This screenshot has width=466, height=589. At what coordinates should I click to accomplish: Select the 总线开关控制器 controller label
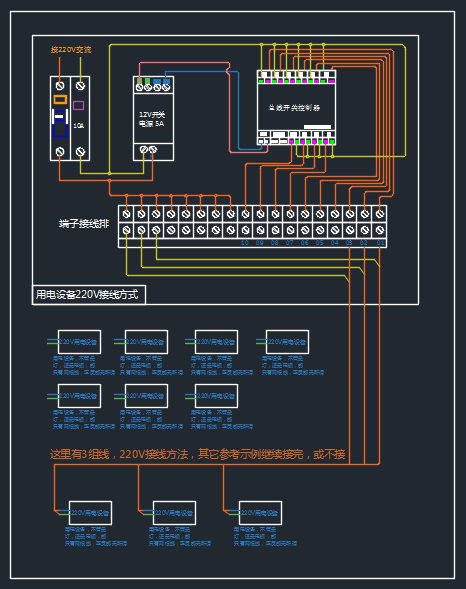(x=294, y=108)
